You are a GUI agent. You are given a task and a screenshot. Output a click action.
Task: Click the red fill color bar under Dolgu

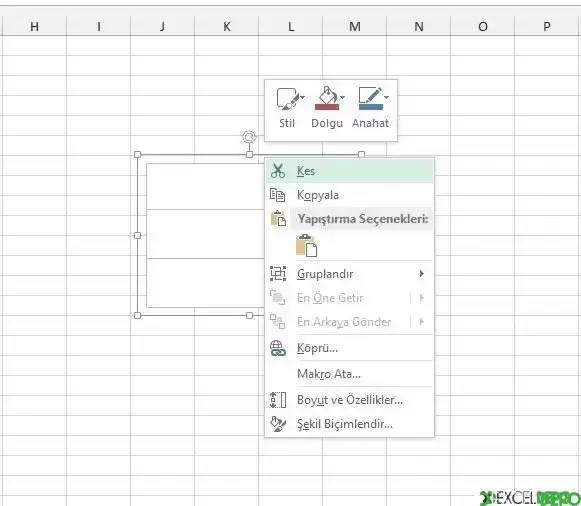[x=327, y=107]
